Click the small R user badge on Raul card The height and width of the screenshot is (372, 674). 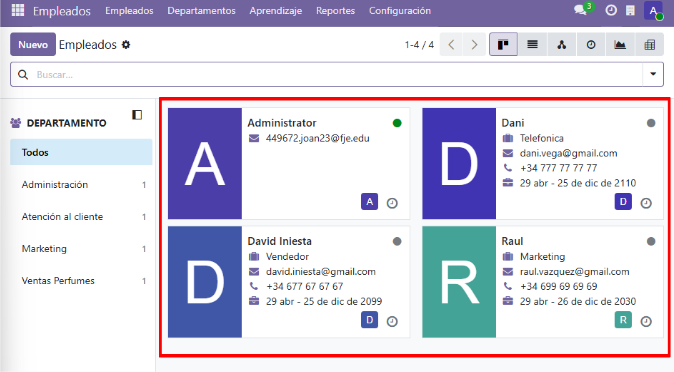[x=623, y=320]
